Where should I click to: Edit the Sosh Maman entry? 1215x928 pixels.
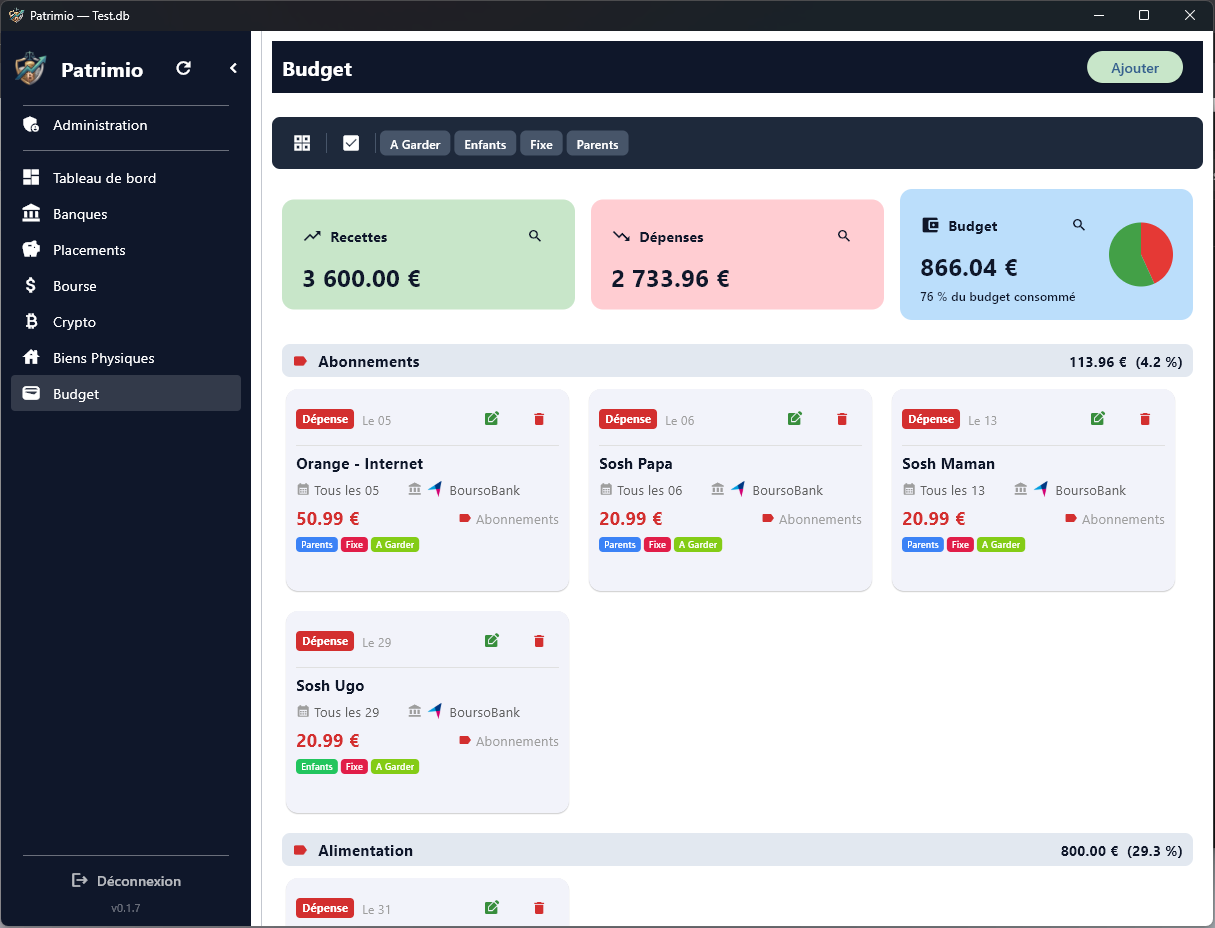1098,418
